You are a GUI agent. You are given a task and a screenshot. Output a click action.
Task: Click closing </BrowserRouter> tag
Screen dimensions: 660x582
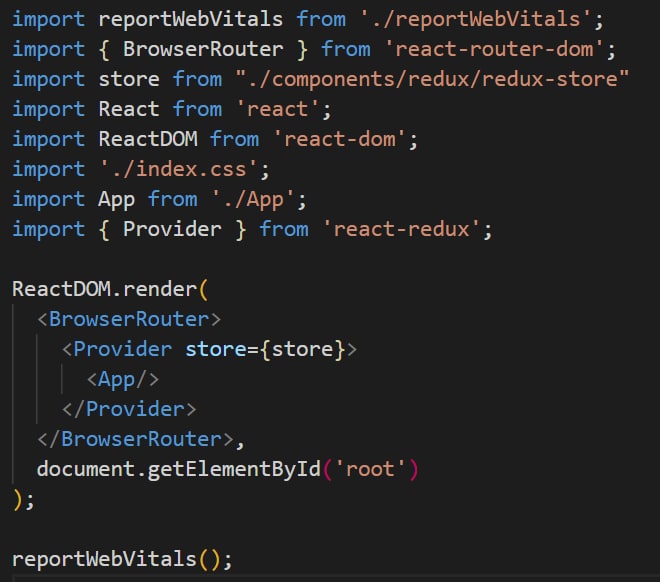(x=136, y=439)
